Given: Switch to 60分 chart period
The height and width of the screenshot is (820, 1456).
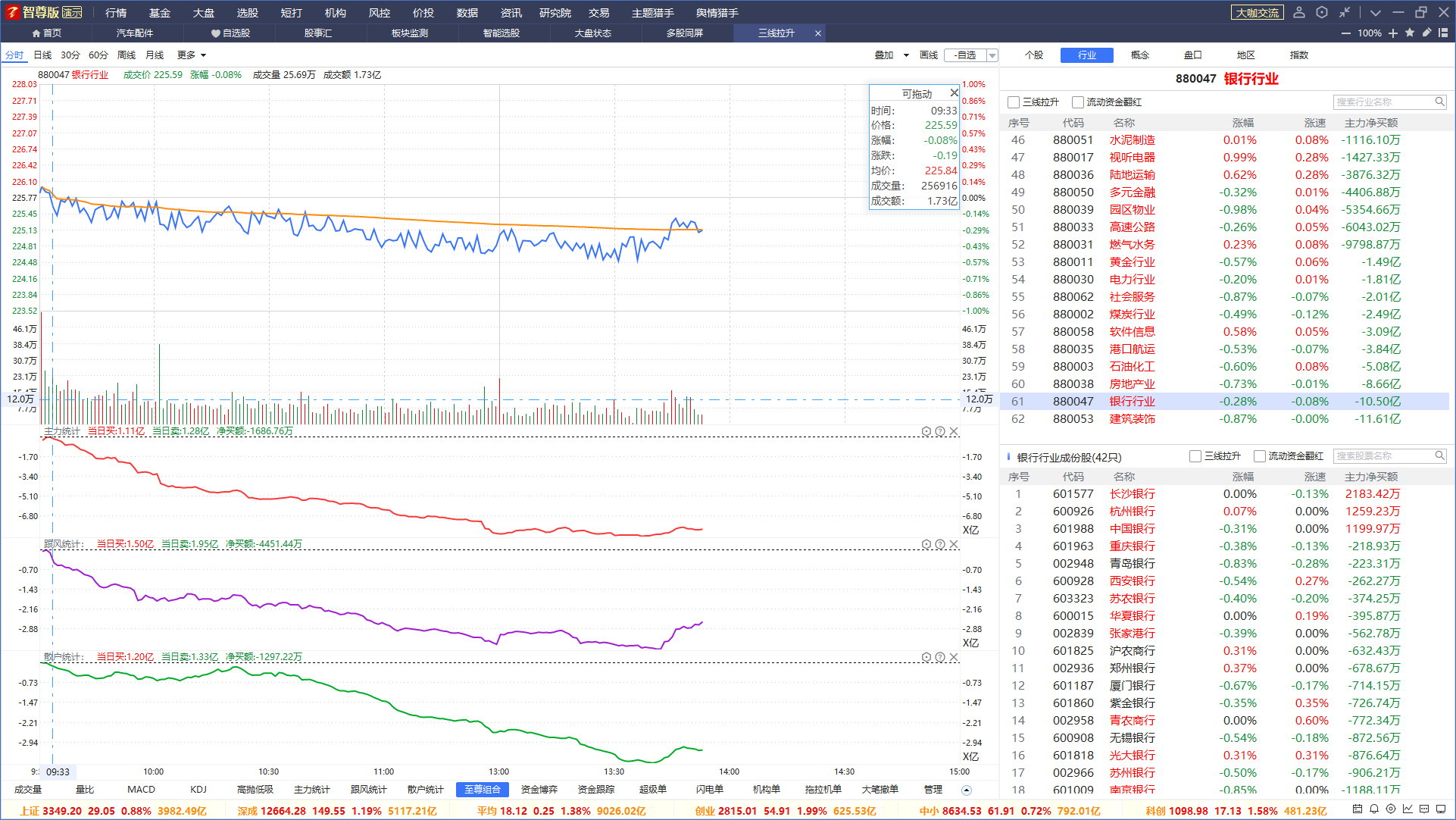Looking at the screenshot, I should (98, 55).
